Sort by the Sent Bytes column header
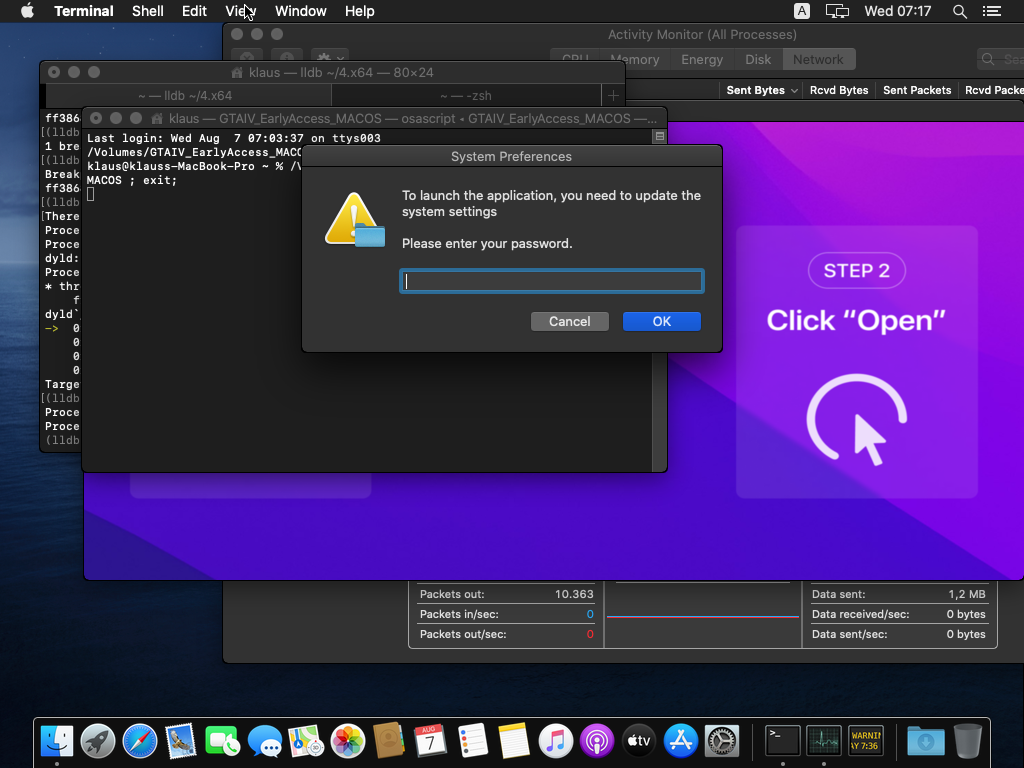1024x768 pixels. [755, 90]
